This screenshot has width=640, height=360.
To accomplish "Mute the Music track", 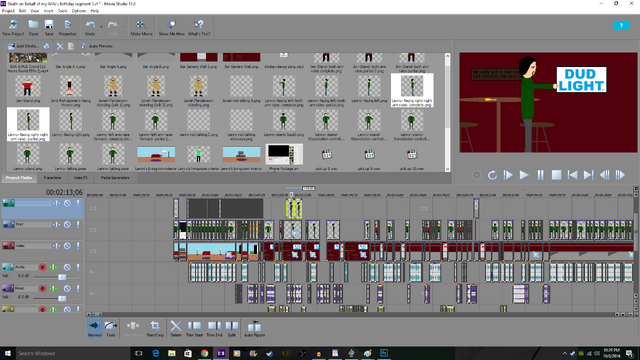I will click(x=67, y=288).
